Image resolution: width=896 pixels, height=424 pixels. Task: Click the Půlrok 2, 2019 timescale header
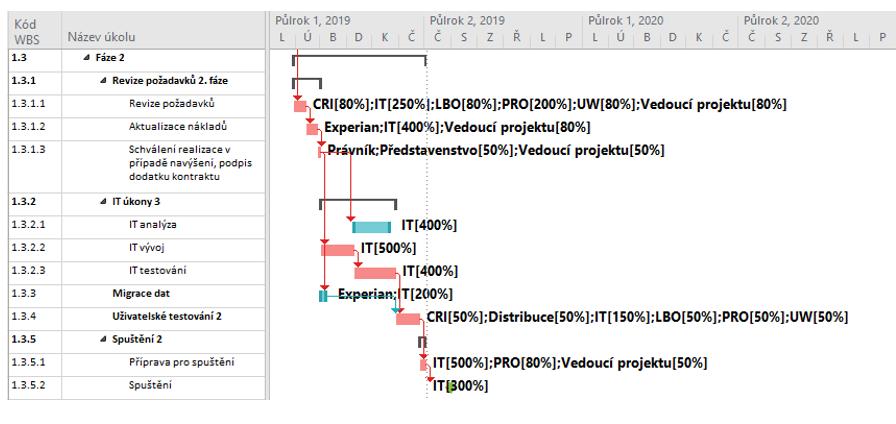pyautogui.click(x=467, y=21)
